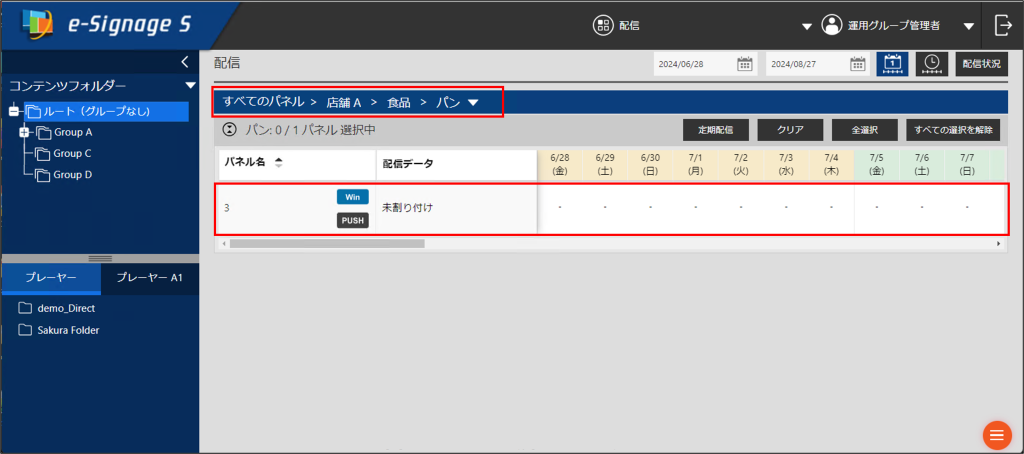The width and height of the screenshot is (1024, 454).
Task: Select ルート (グループなし) folder
Action: pyautogui.click(x=106, y=112)
